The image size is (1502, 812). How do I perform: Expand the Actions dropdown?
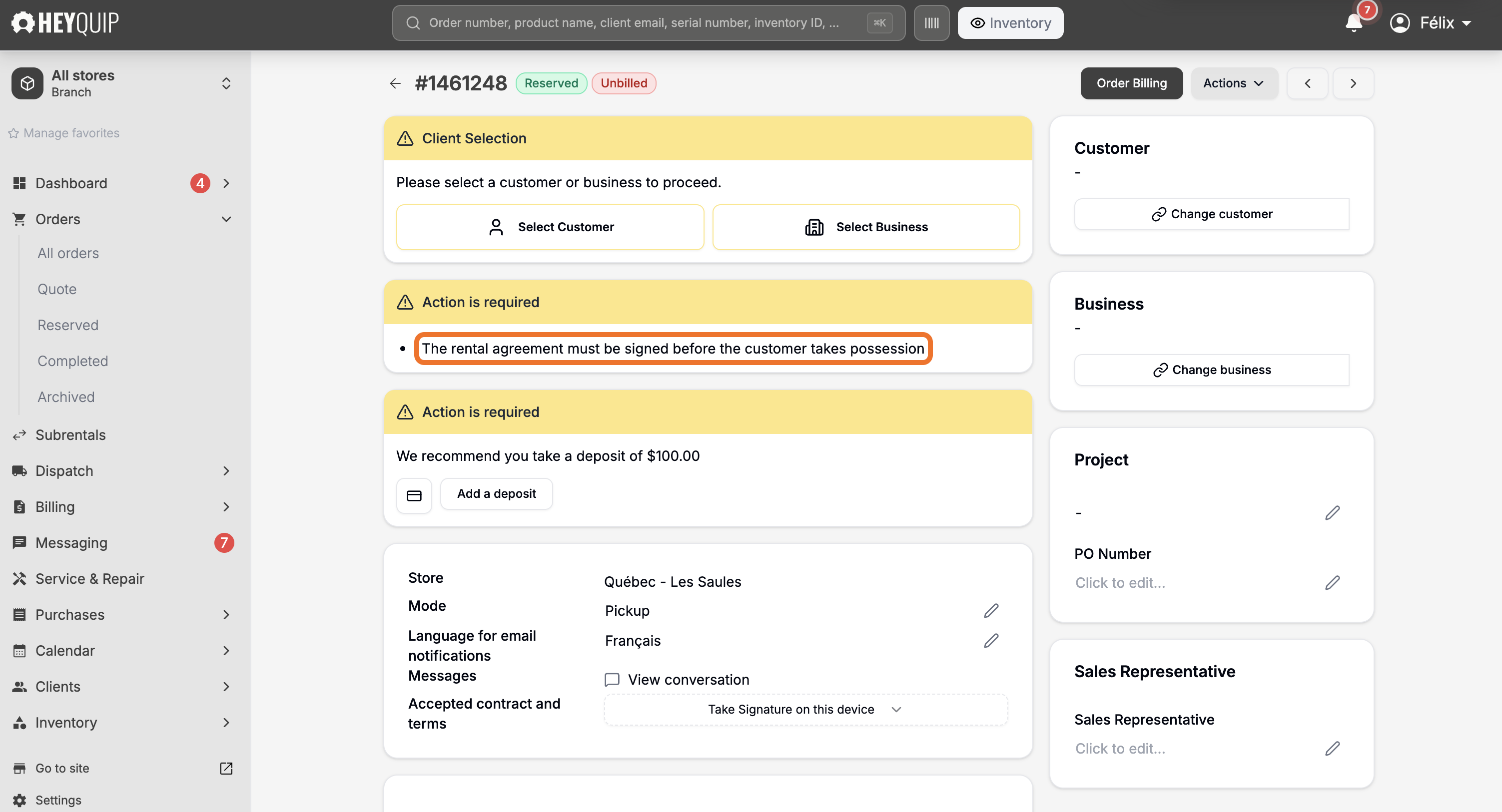click(x=1234, y=83)
